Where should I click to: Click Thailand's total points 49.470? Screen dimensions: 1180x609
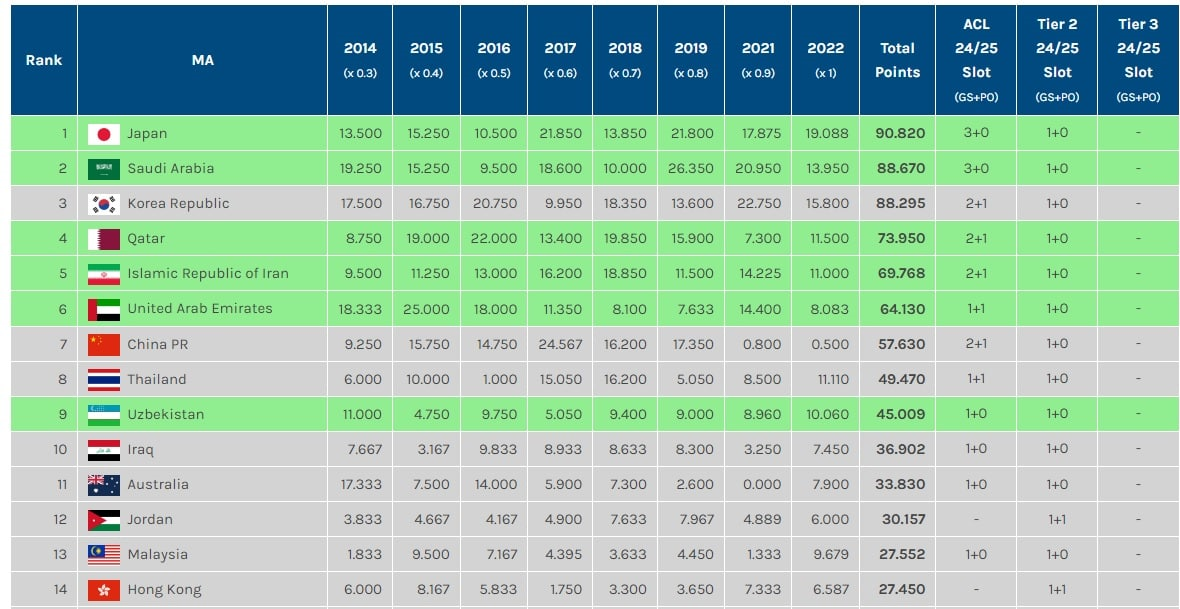pyautogui.click(x=902, y=379)
